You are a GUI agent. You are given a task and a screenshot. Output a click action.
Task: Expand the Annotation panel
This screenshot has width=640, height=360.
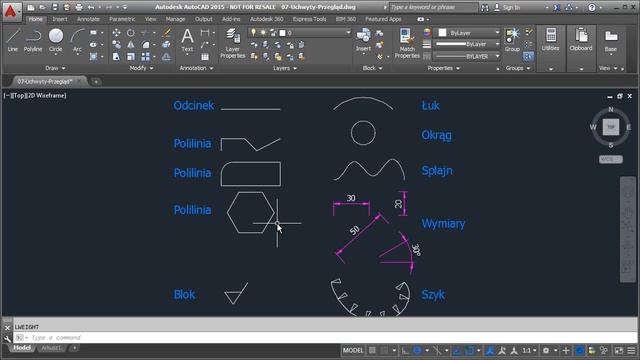point(196,68)
